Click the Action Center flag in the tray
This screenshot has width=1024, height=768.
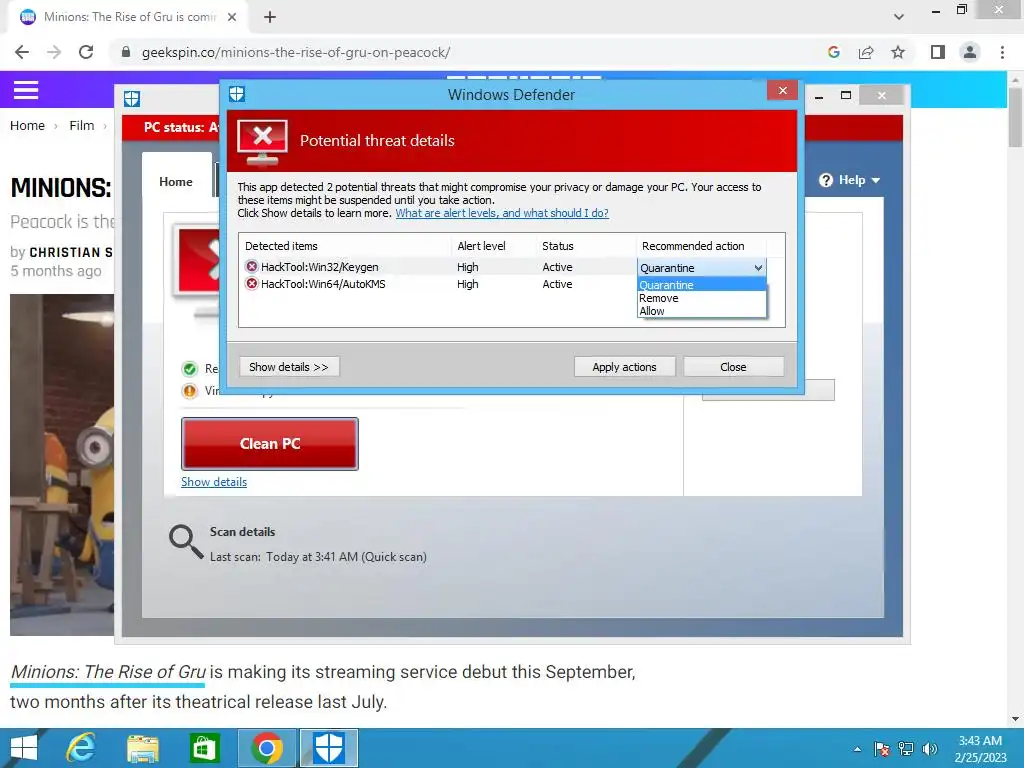[882, 749]
